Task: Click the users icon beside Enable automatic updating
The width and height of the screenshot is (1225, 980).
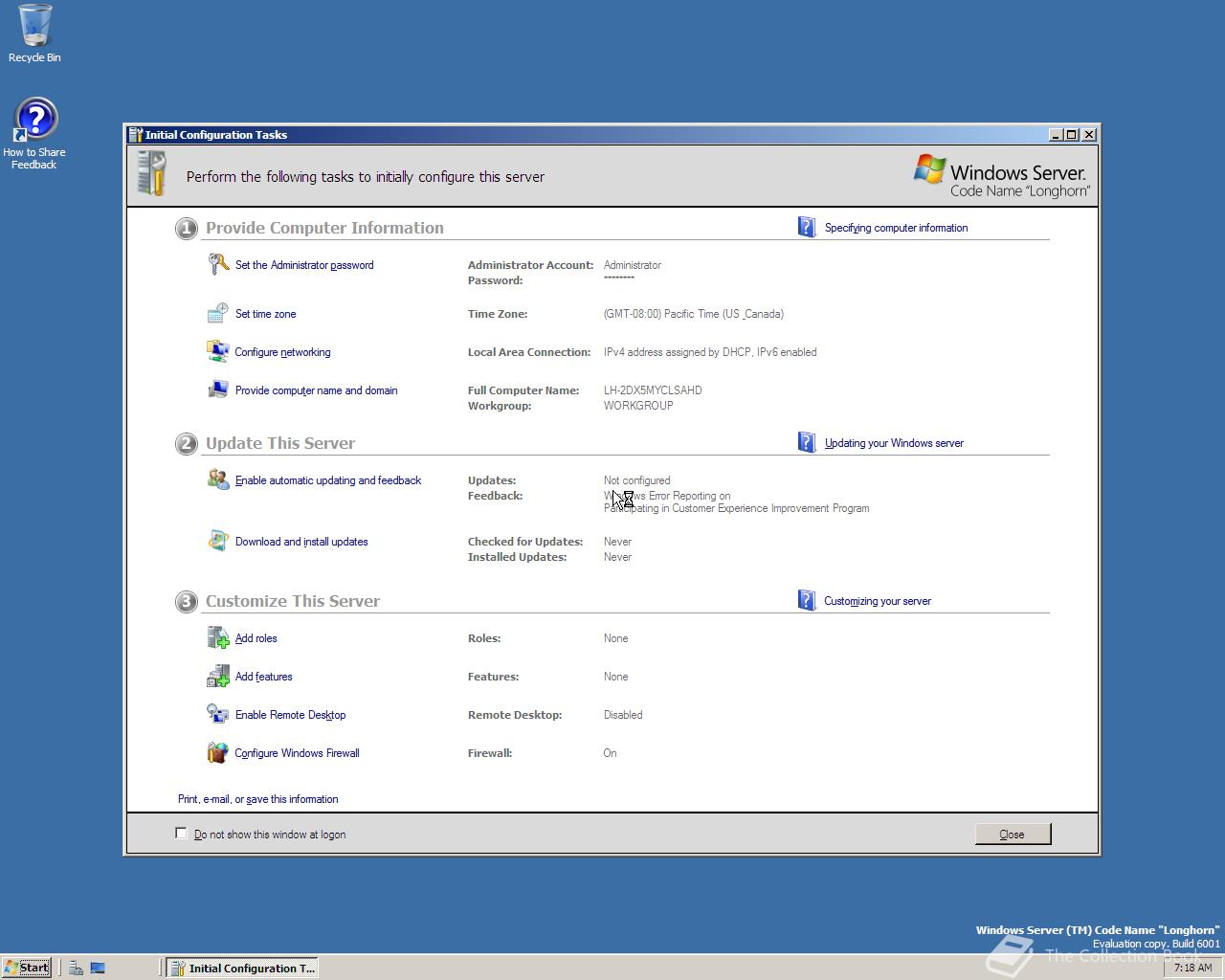Action: pos(218,479)
